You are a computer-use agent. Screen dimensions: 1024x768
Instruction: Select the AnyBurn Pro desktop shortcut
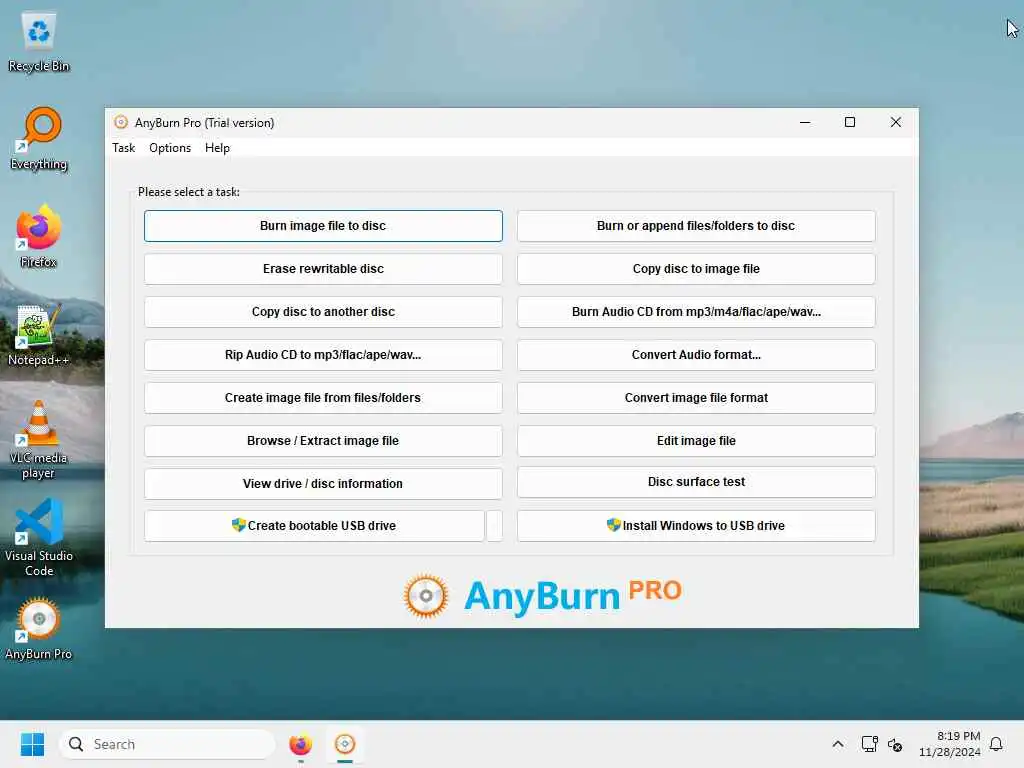(x=39, y=629)
